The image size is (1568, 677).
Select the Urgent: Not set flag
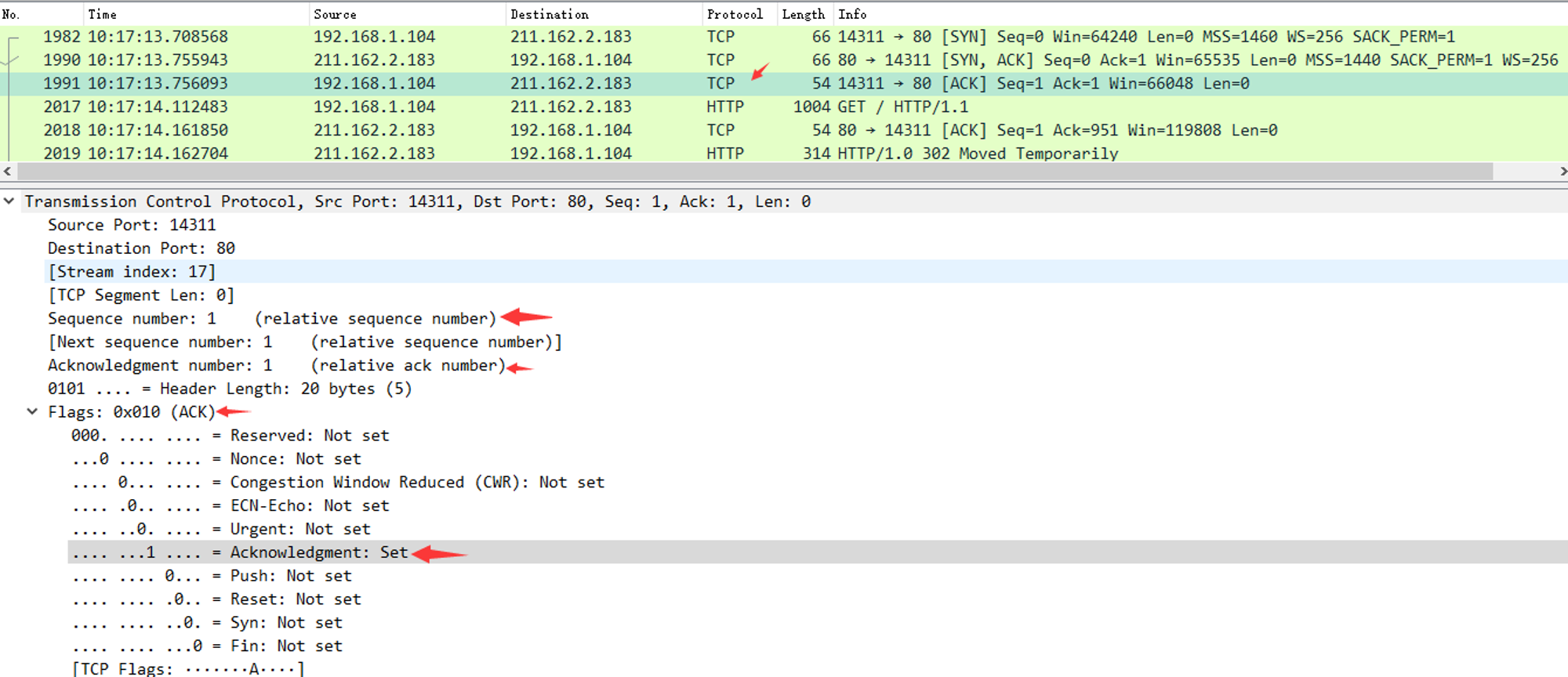(x=221, y=530)
